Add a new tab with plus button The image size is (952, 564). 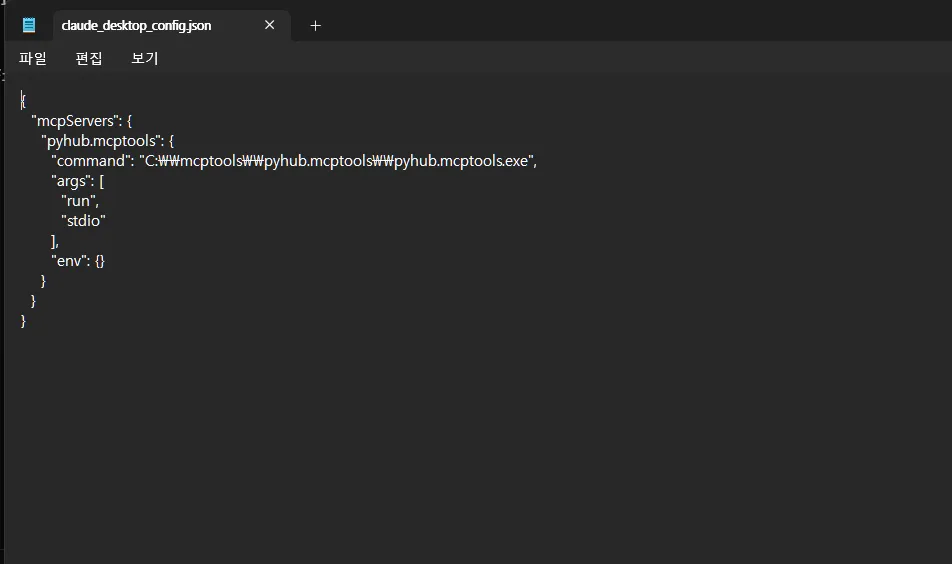click(x=315, y=25)
